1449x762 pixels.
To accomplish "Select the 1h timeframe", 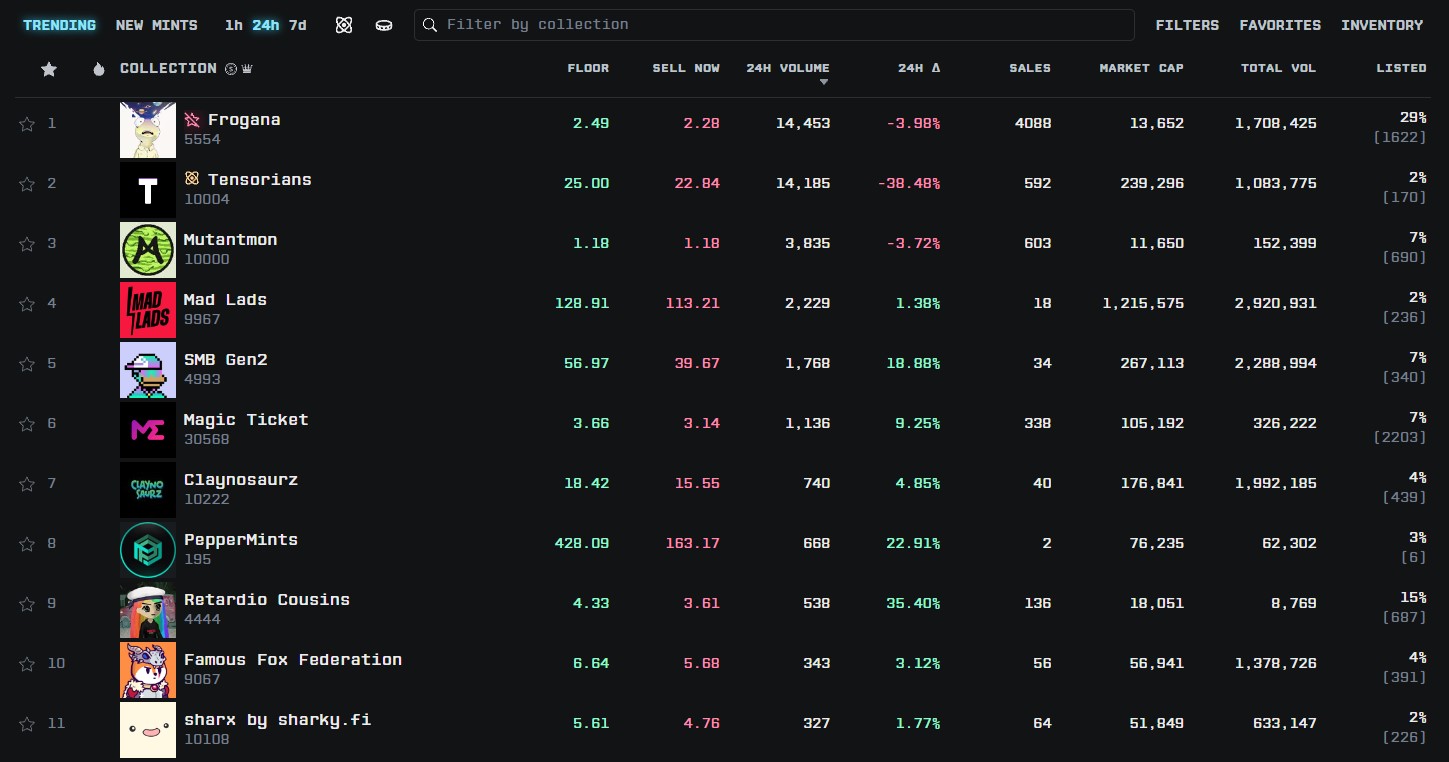I will (x=234, y=25).
